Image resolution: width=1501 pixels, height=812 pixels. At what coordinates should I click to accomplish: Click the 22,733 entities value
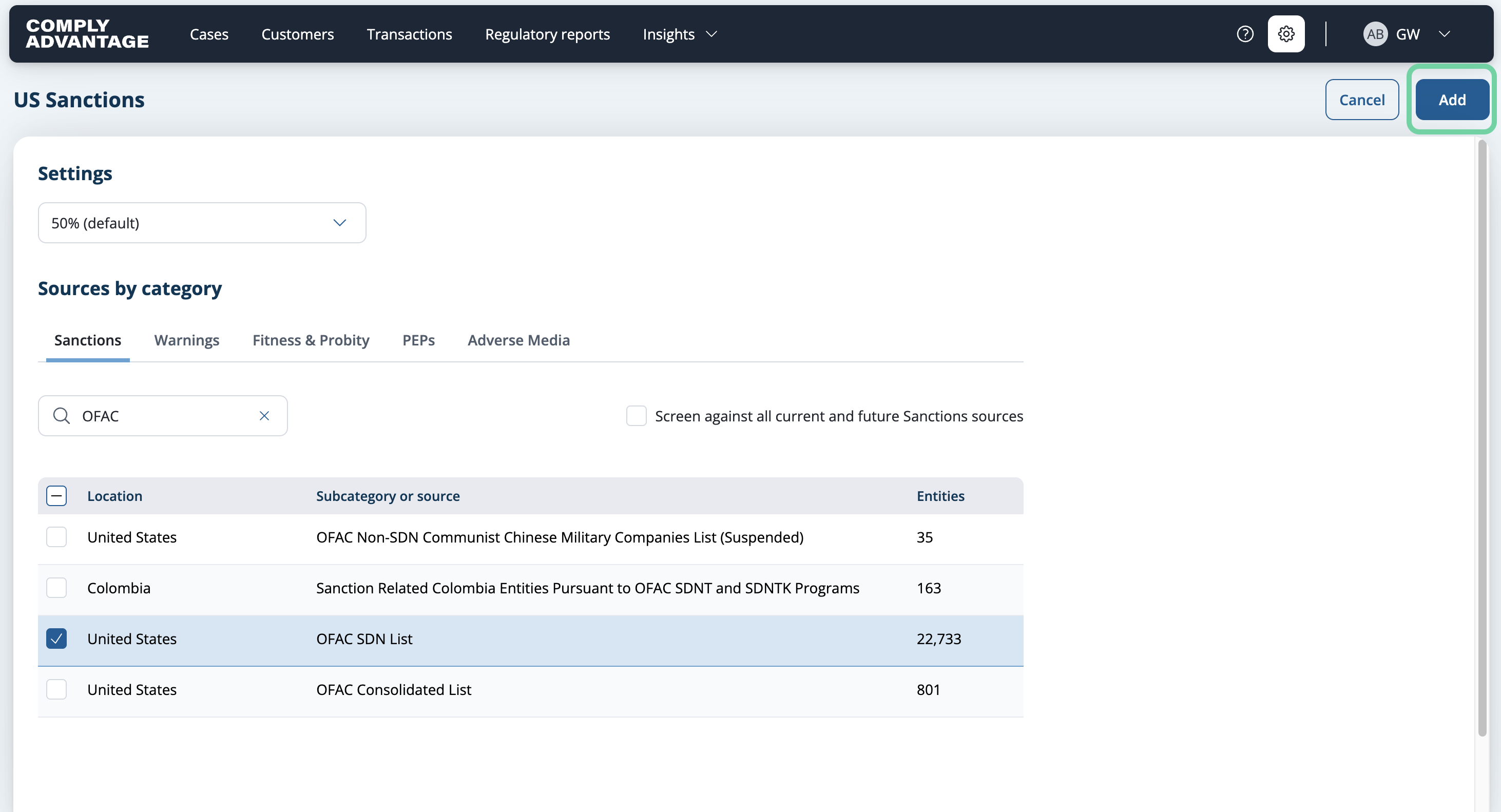[x=939, y=639]
